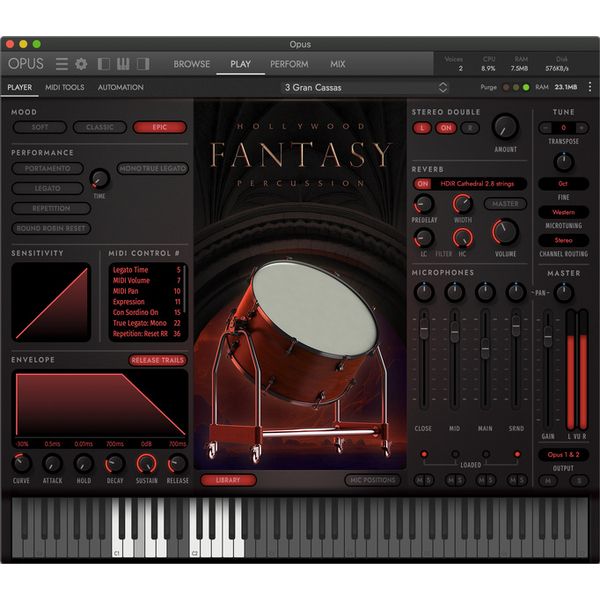Click the Close microphone pan knob
The image size is (600, 600).
pos(424,292)
